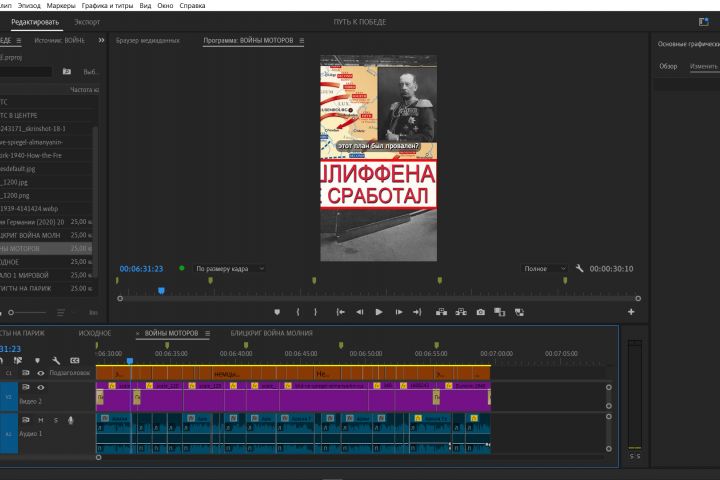
Task: Toggle the closed captions CC icon in the timeline
Action: click(x=74, y=361)
